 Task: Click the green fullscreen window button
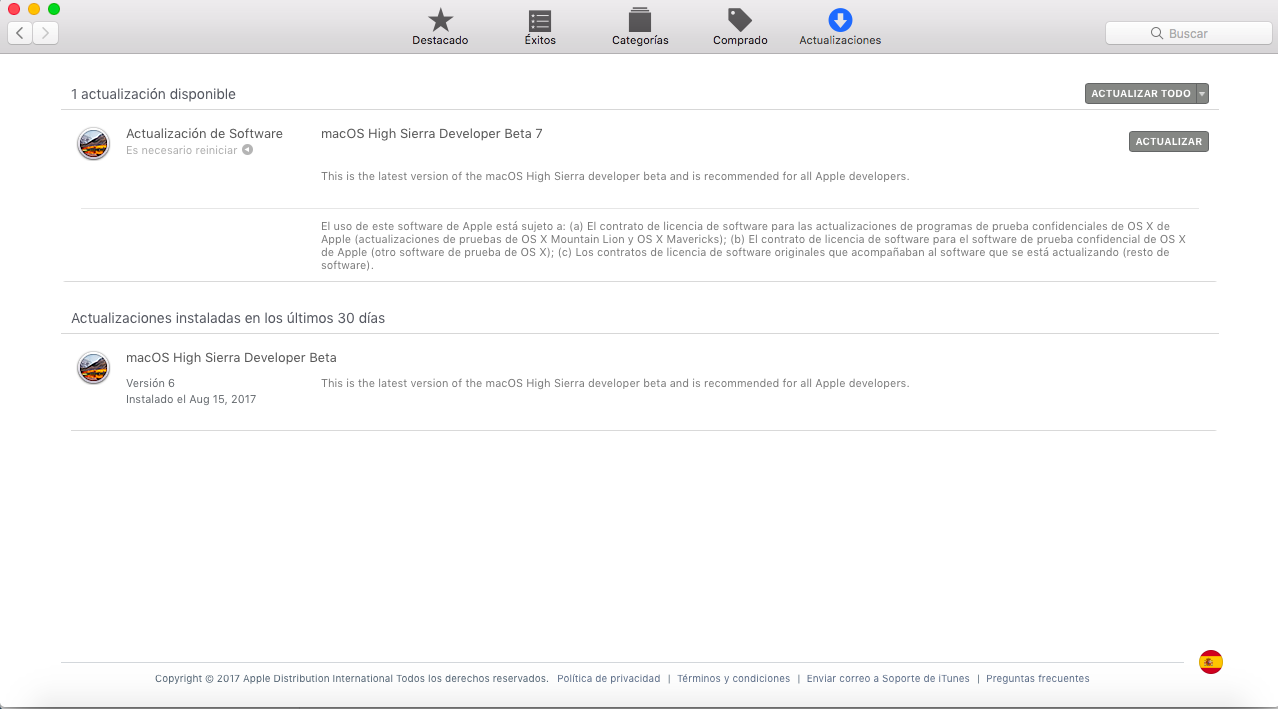pyautogui.click(x=54, y=9)
